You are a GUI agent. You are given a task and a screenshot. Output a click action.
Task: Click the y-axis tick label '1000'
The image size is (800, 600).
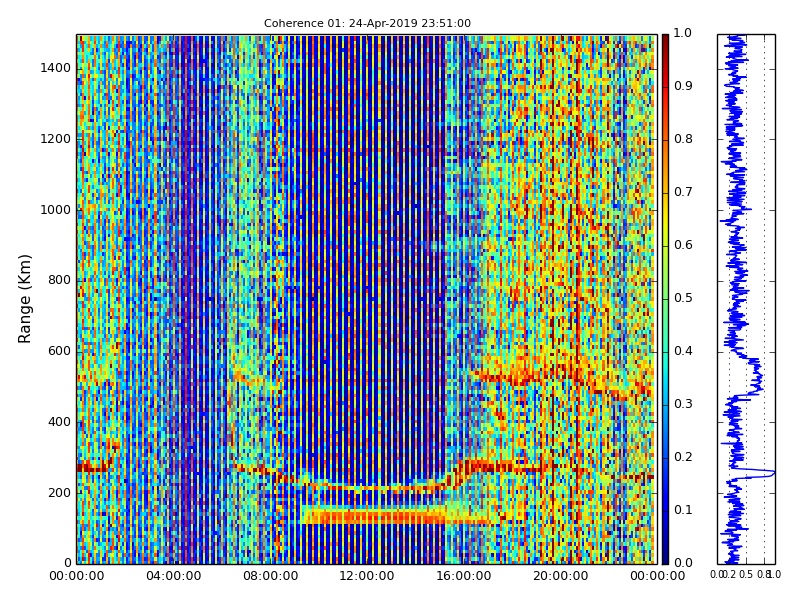(56, 210)
